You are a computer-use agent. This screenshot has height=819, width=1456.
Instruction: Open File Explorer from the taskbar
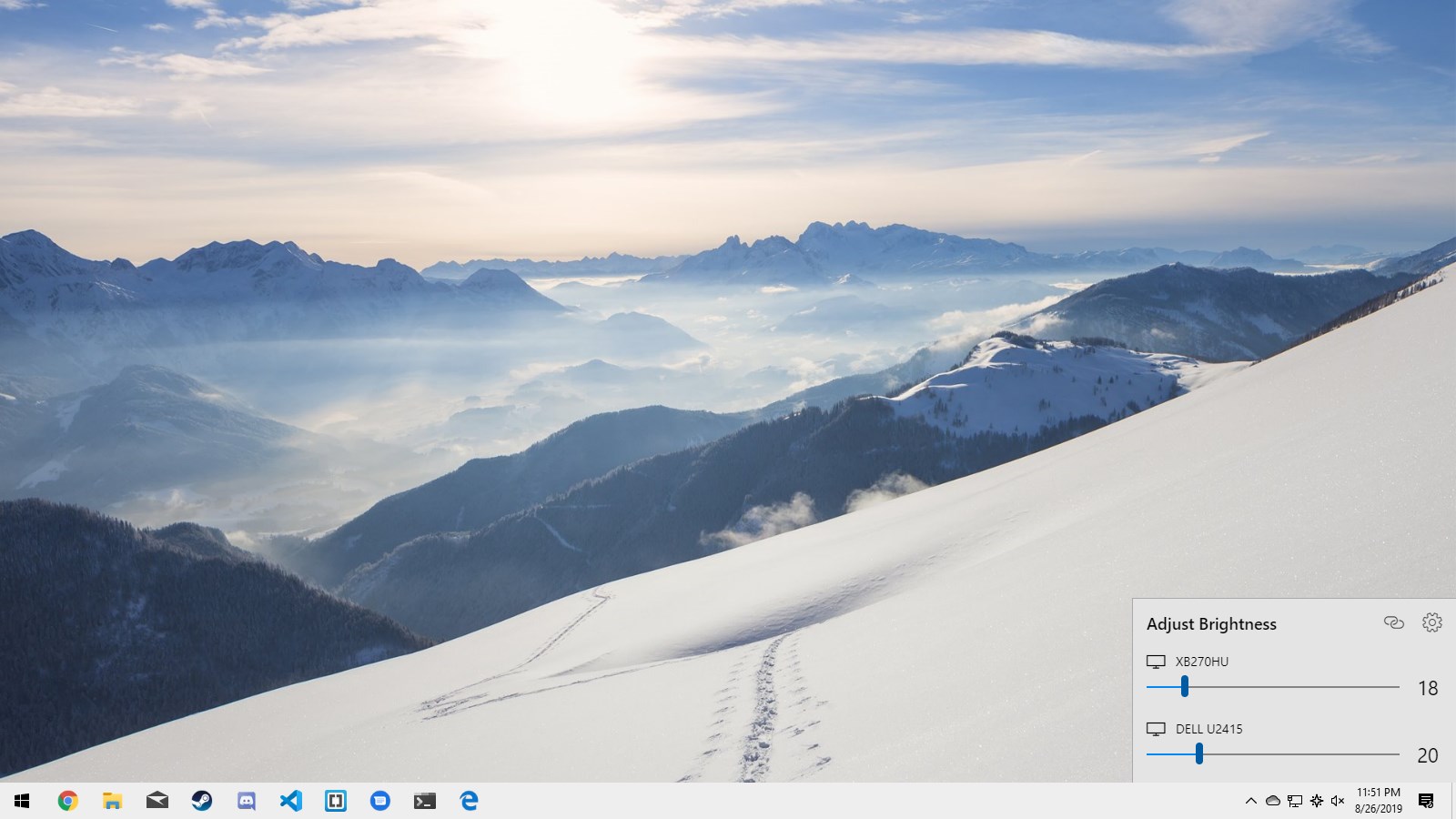[x=113, y=802]
